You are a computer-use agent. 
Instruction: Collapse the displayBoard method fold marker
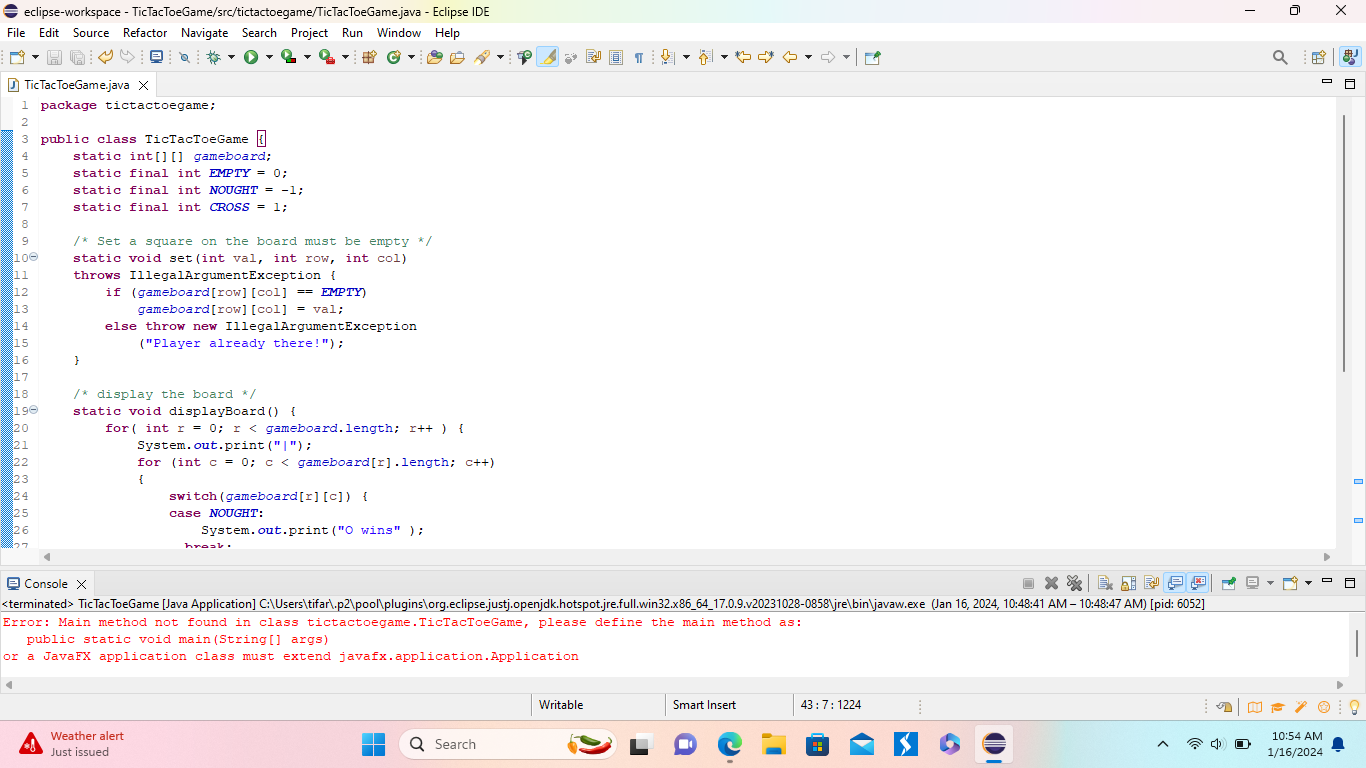33,410
